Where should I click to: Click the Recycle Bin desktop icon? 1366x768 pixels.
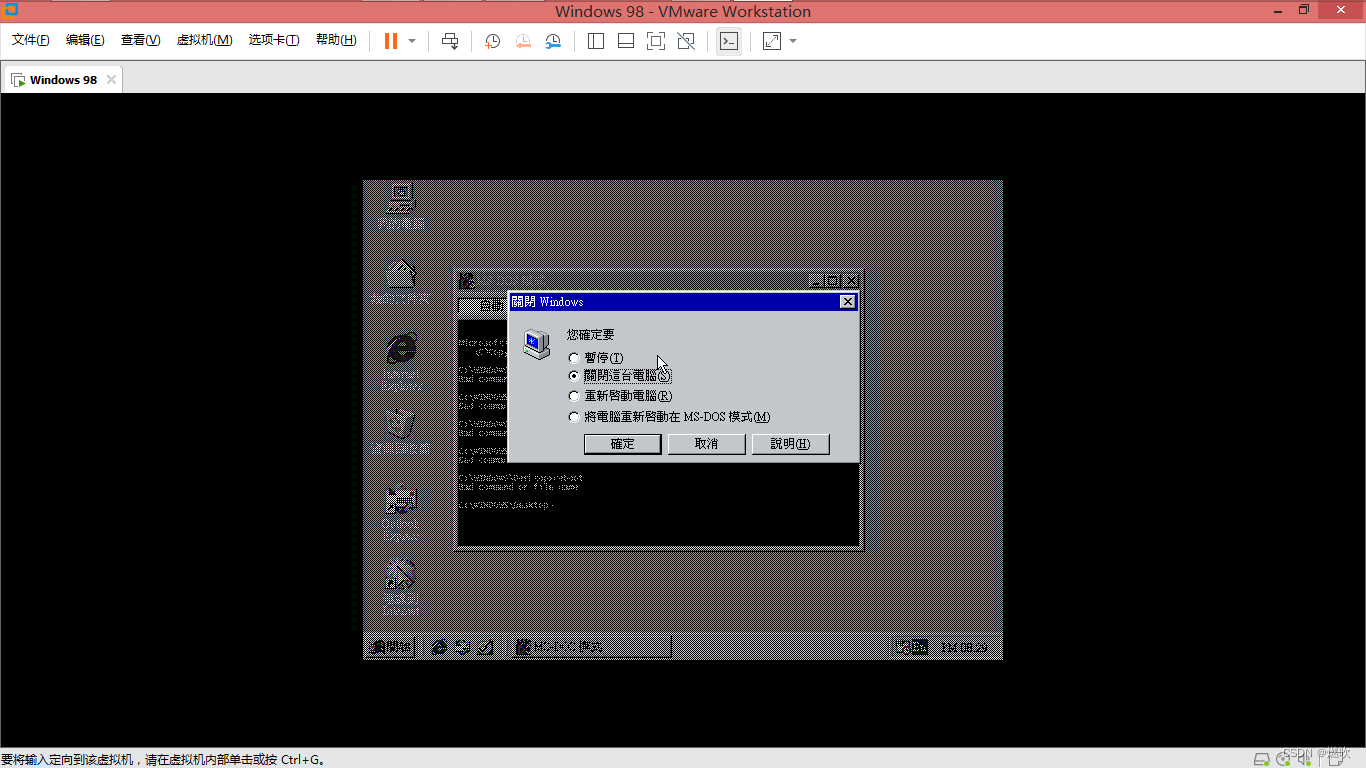click(400, 432)
